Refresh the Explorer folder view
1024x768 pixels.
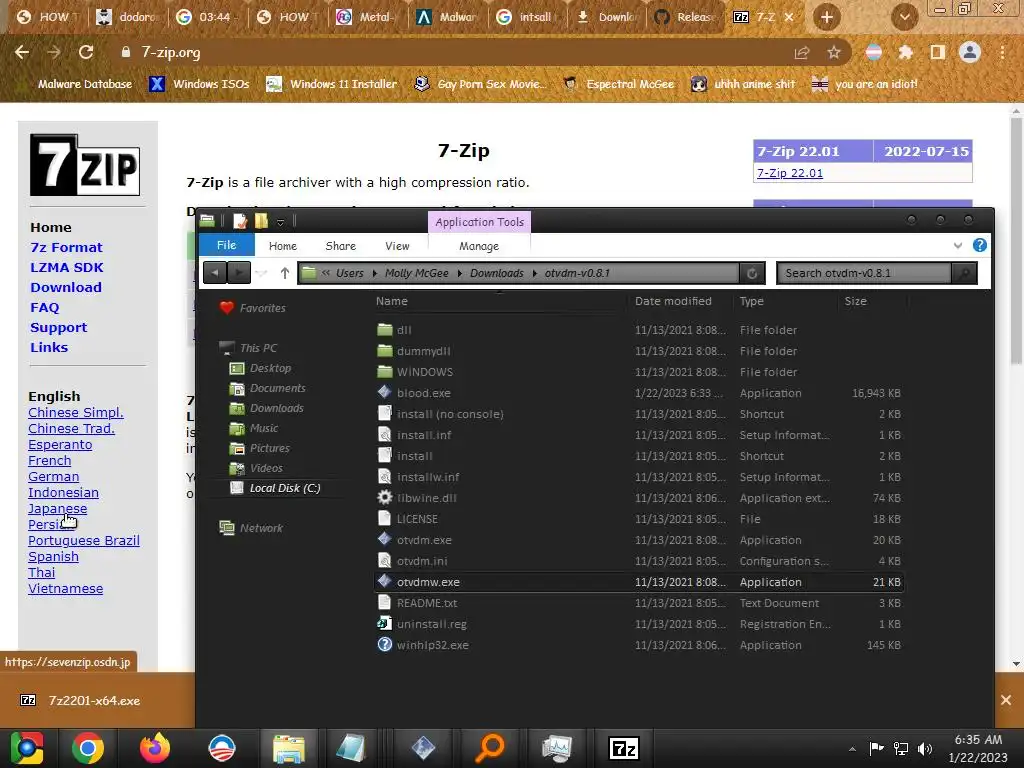[x=752, y=273]
